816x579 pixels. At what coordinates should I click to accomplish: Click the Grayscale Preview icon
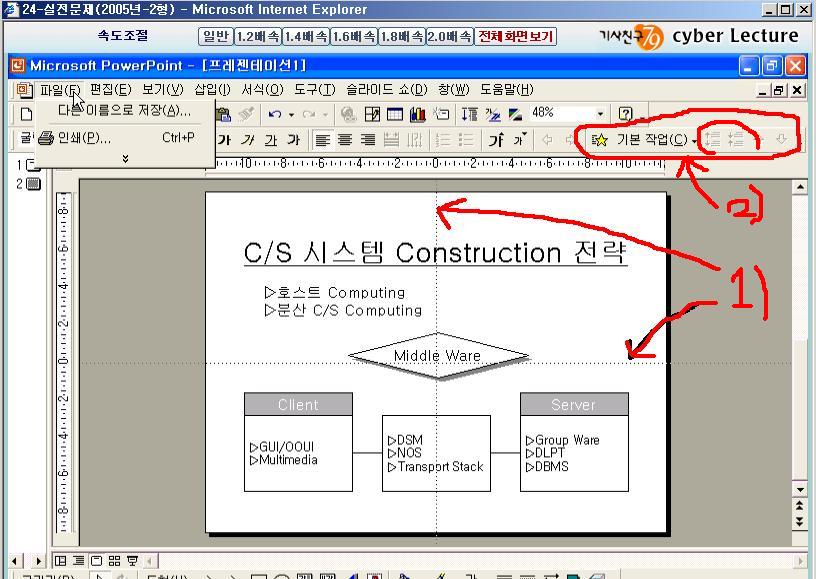coord(515,114)
